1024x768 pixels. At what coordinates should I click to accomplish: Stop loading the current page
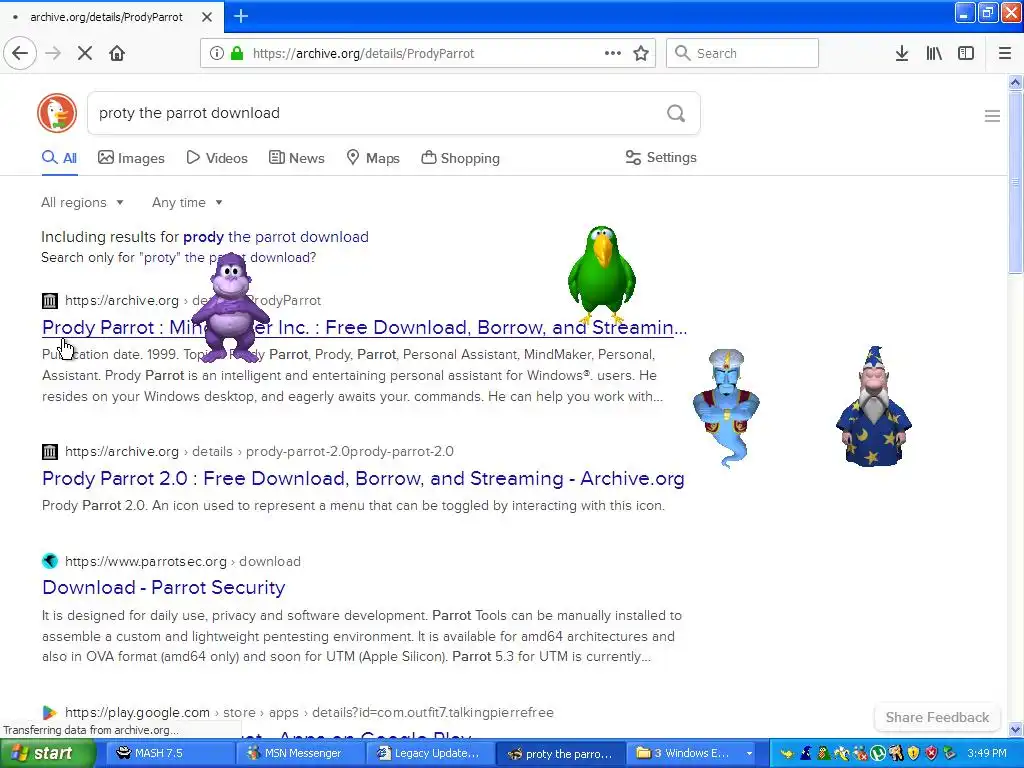85,53
